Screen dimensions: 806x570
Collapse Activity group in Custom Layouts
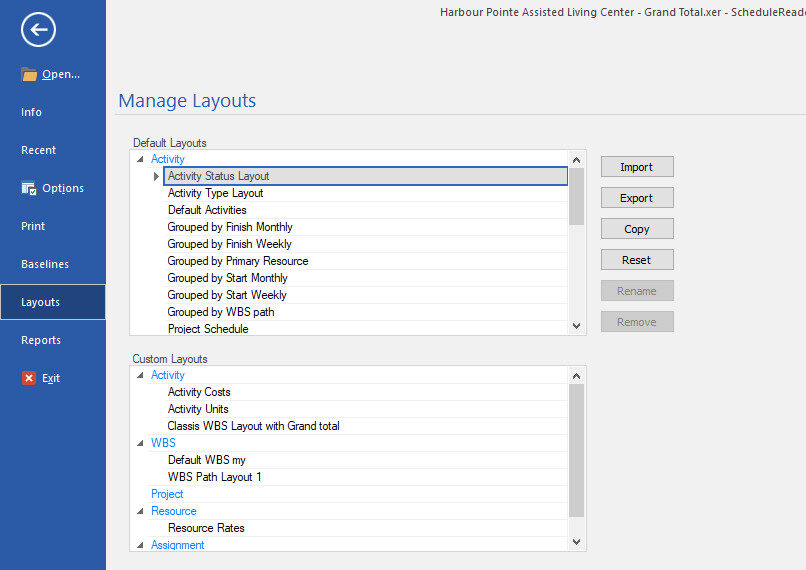(x=140, y=375)
